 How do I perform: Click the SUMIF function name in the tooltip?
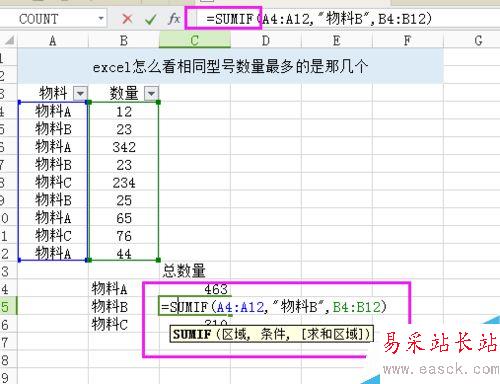click(192, 334)
